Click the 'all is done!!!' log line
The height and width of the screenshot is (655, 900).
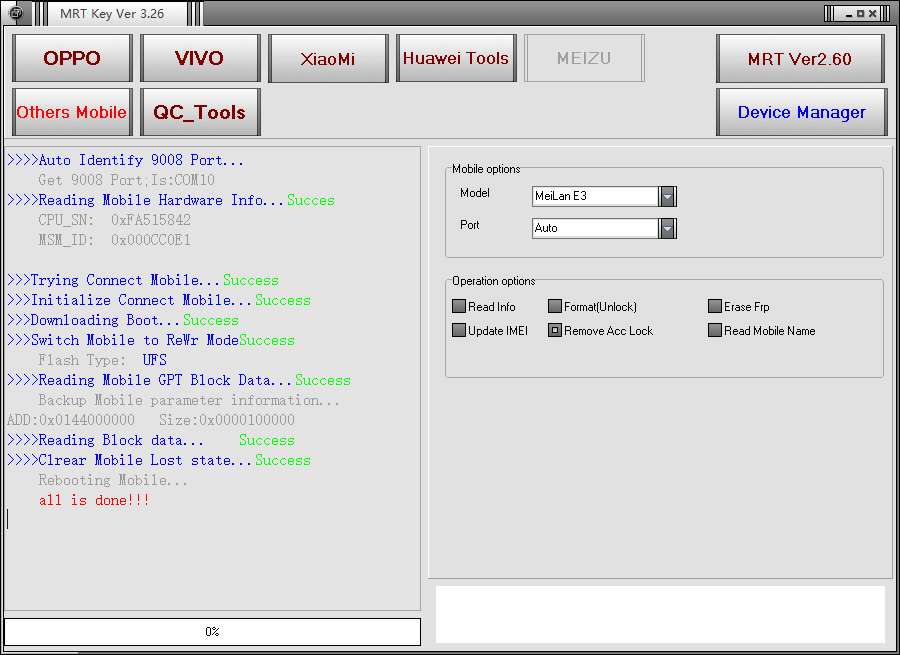click(x=94, y=500)
